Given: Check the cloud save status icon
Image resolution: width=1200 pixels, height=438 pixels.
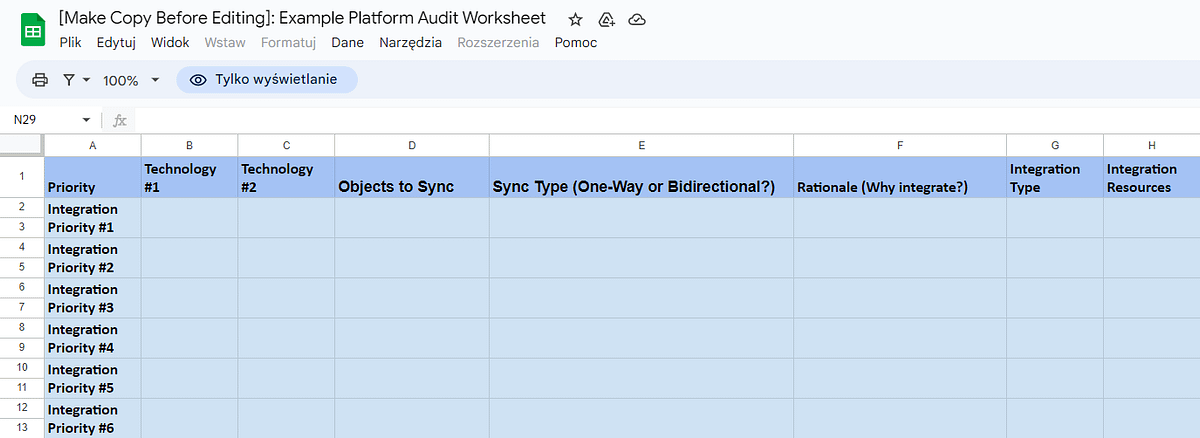Looking at the screenshot, I should (x=637, y=19).
